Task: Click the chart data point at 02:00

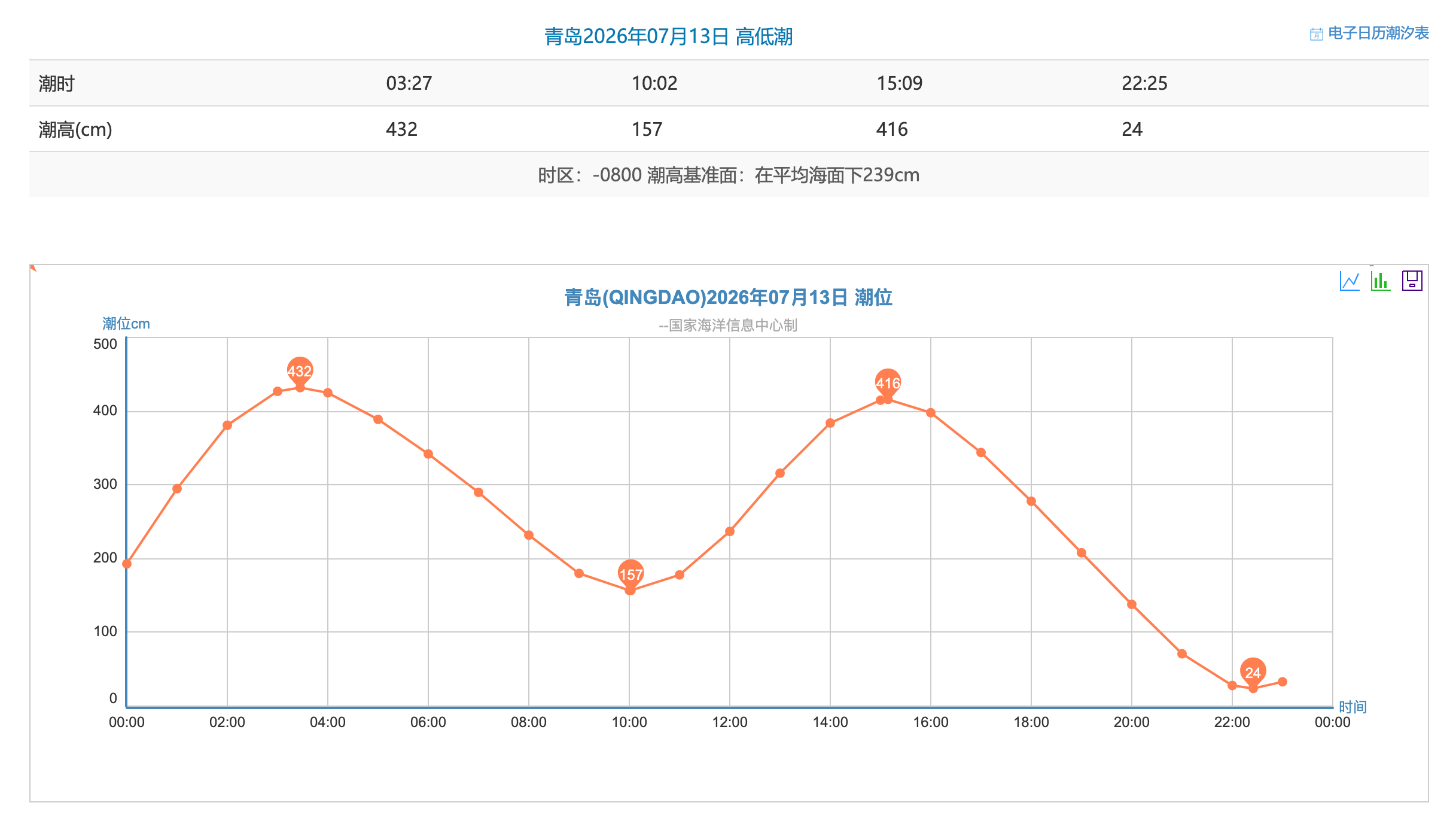Action: [227, 425]
